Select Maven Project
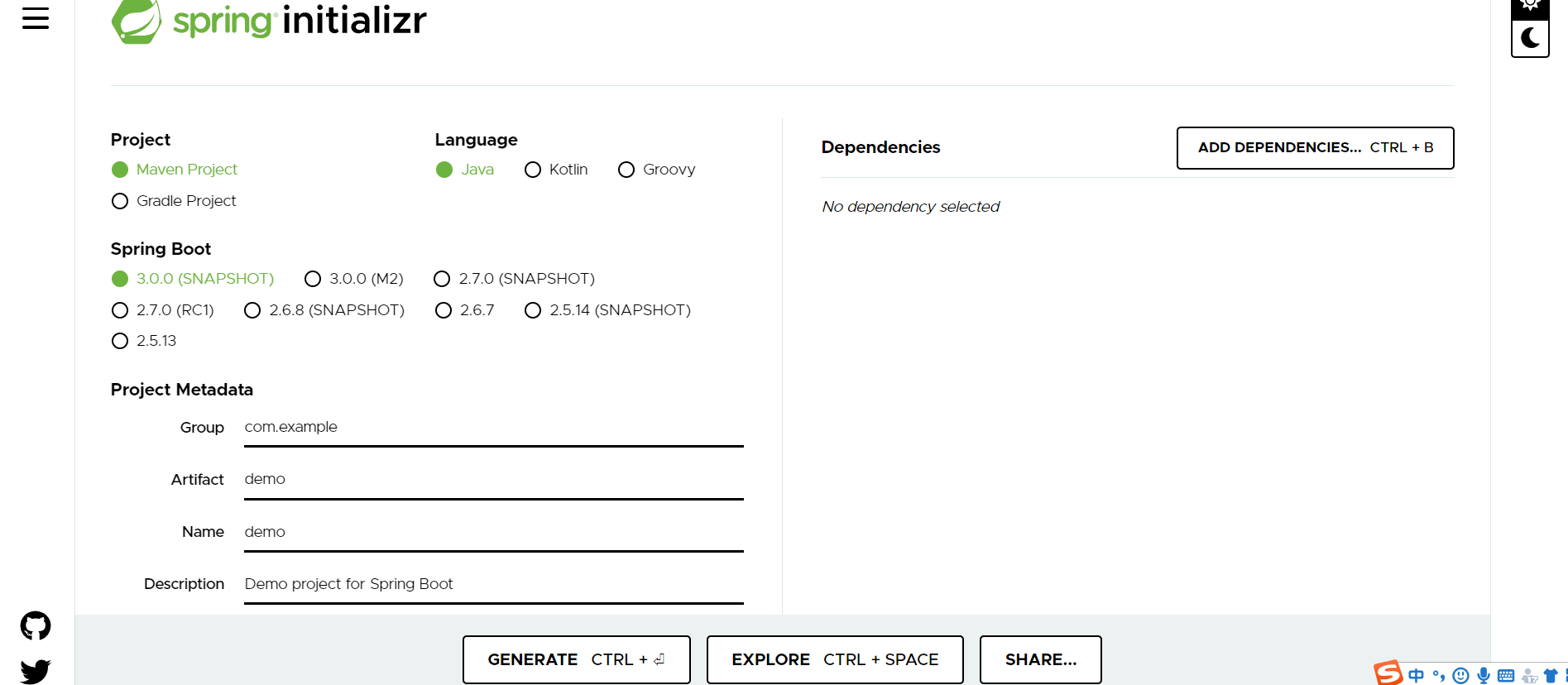This screenshot has width=1568, height=685. coord(174,170)
